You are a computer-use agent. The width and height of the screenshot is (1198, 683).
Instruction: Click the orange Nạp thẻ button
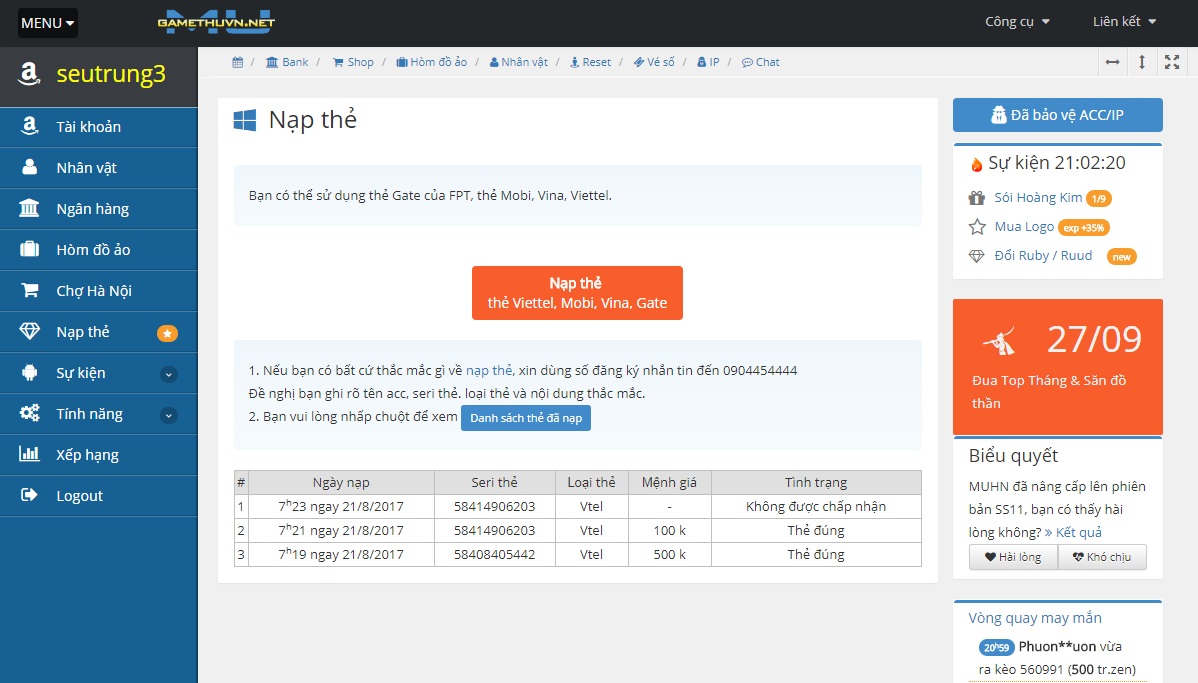pos(577,293)
